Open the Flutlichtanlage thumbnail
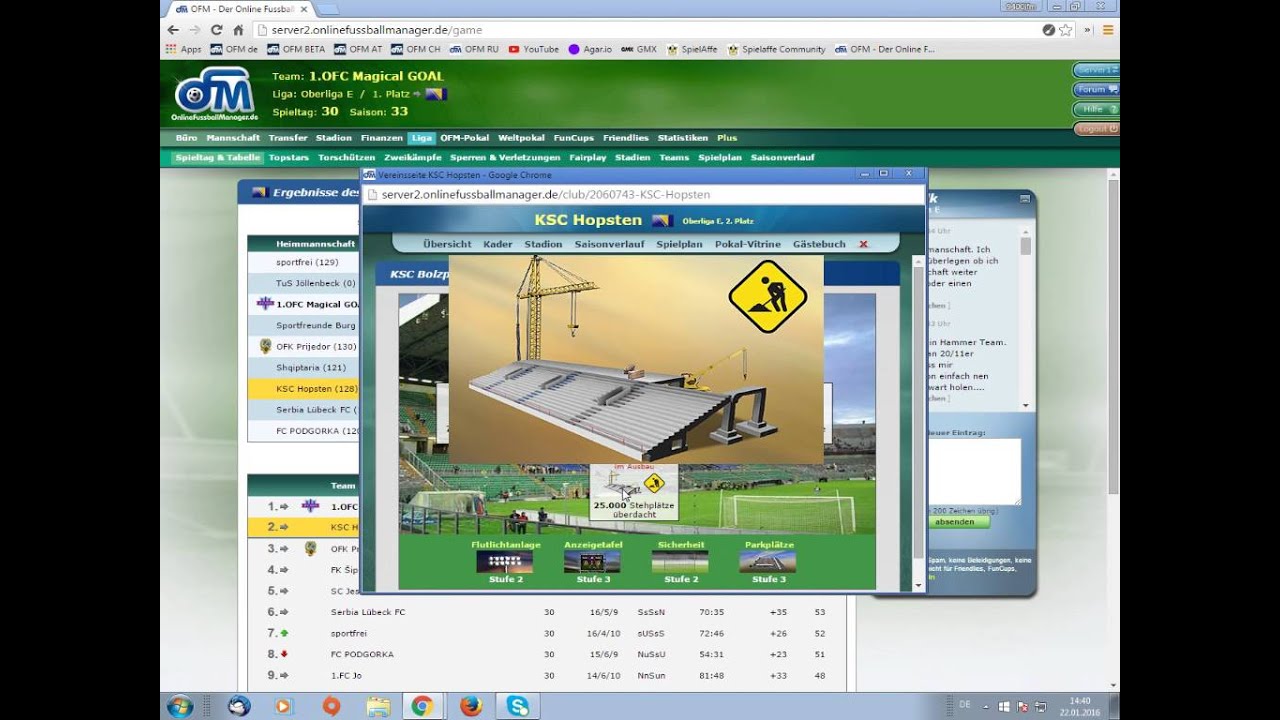1280x720 pixels. 505,561
